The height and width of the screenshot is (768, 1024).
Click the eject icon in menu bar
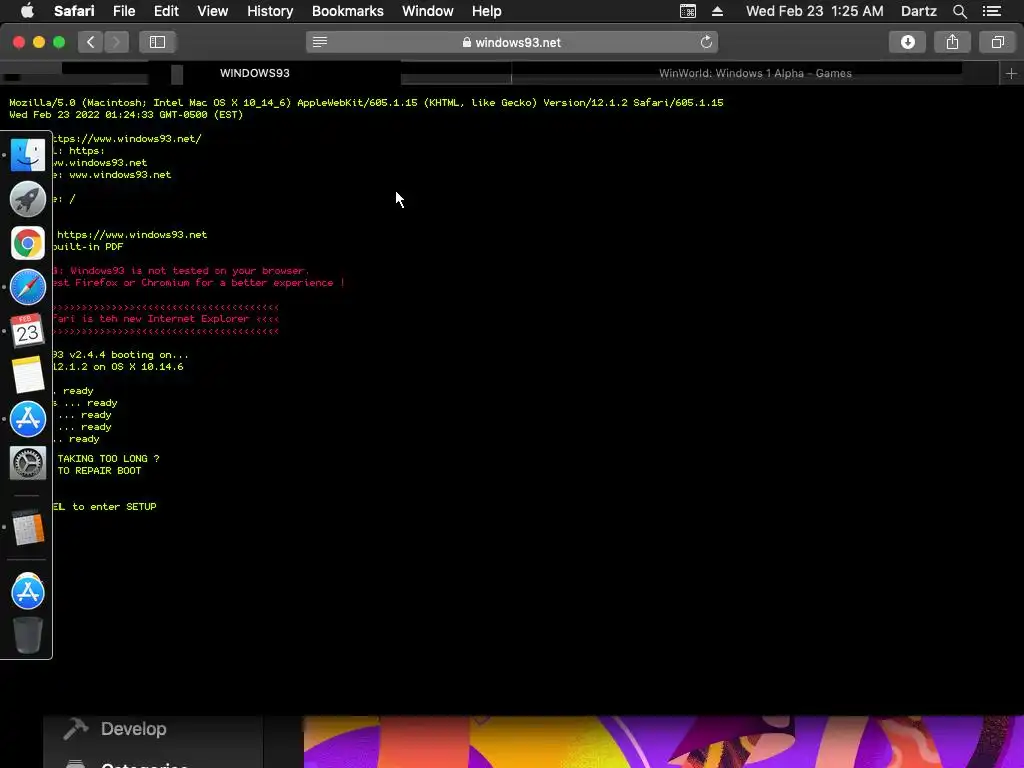(x=717, y=11)
